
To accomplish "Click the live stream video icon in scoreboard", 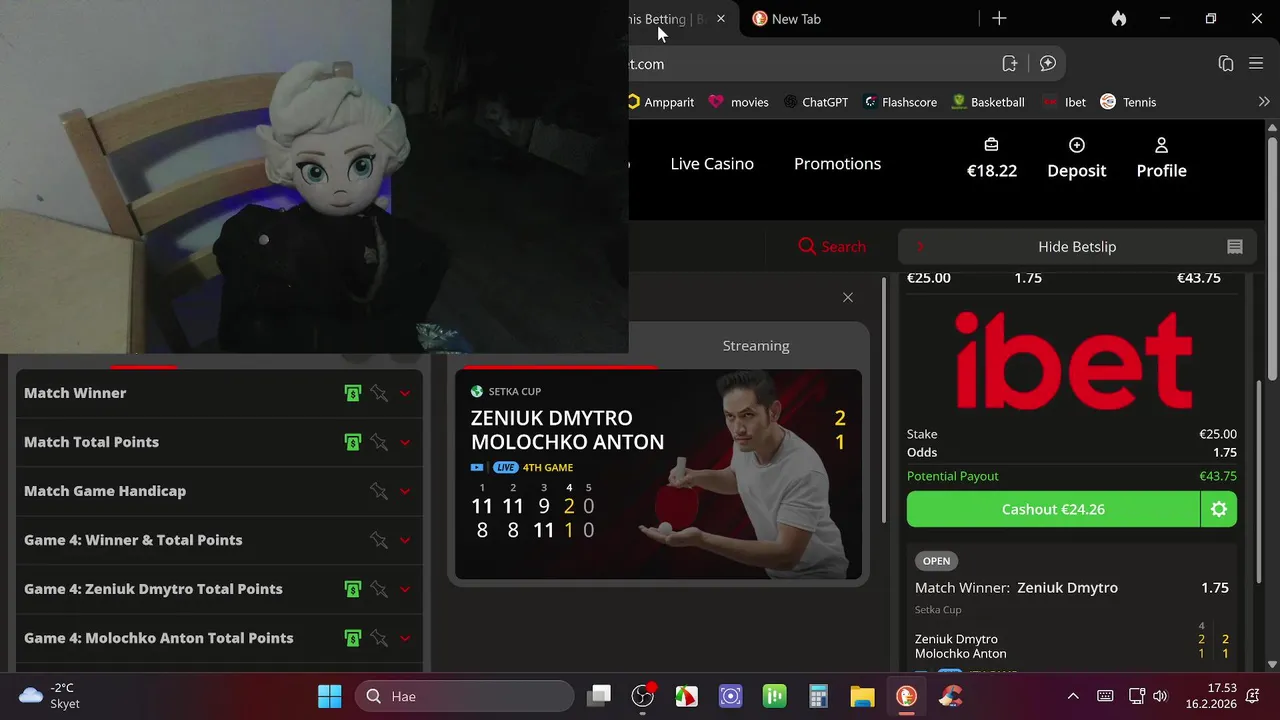I will [477, 467].
